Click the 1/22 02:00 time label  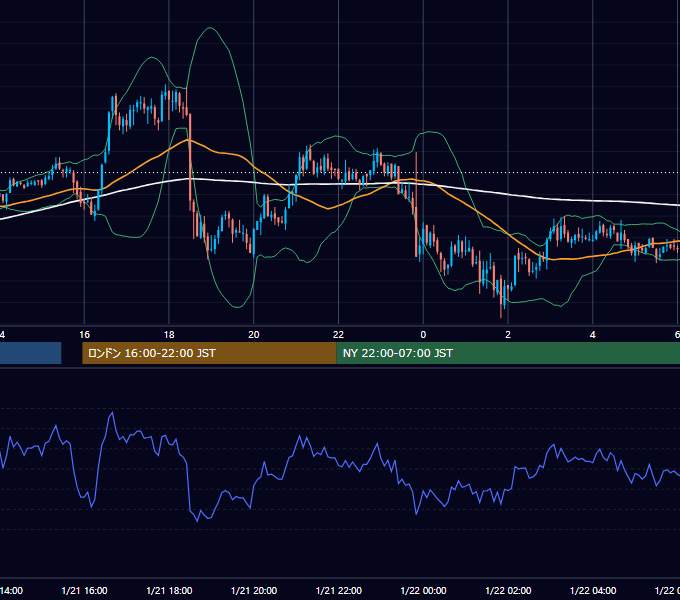(x=508, y=590)
